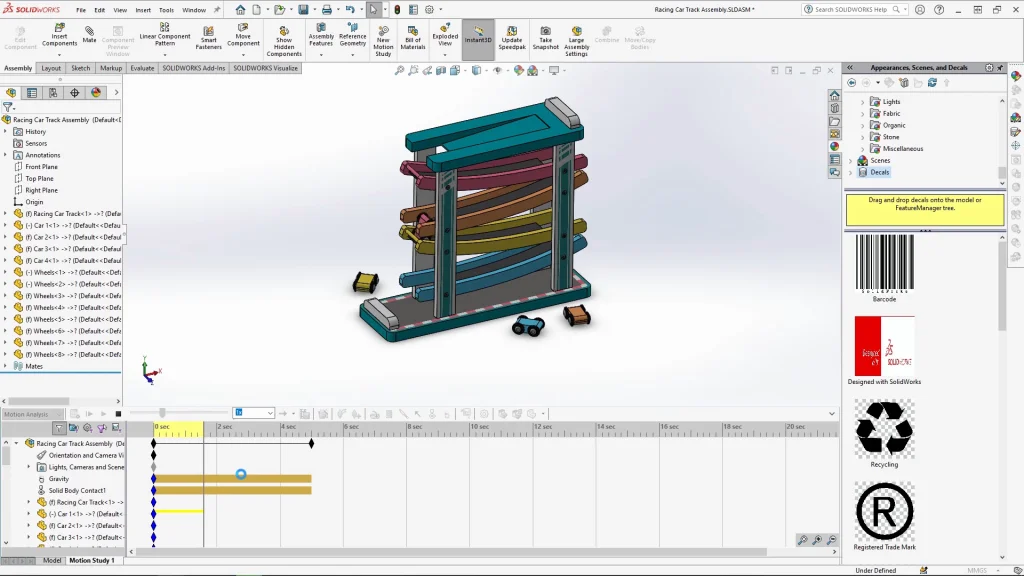
Task: Select the Recycling decal thumbnail
Action: coord(884,428)
